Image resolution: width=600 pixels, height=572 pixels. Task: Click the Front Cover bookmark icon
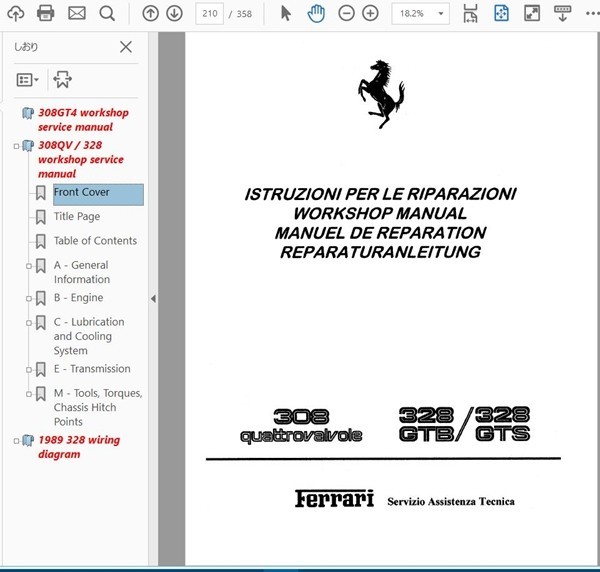point(41,193)
